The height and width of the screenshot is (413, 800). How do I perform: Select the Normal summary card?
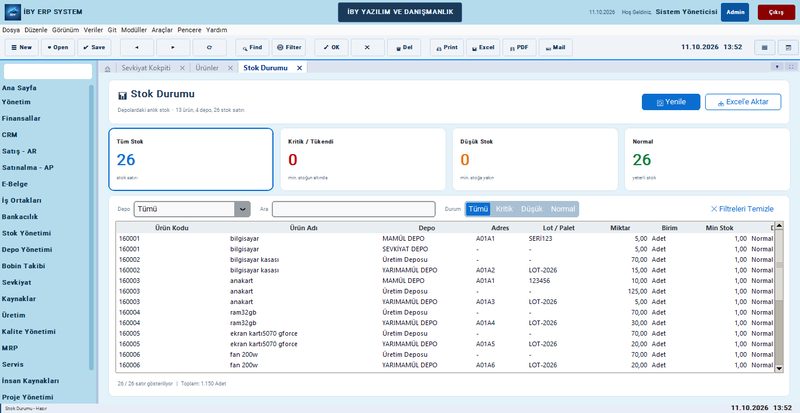point(707,159)
